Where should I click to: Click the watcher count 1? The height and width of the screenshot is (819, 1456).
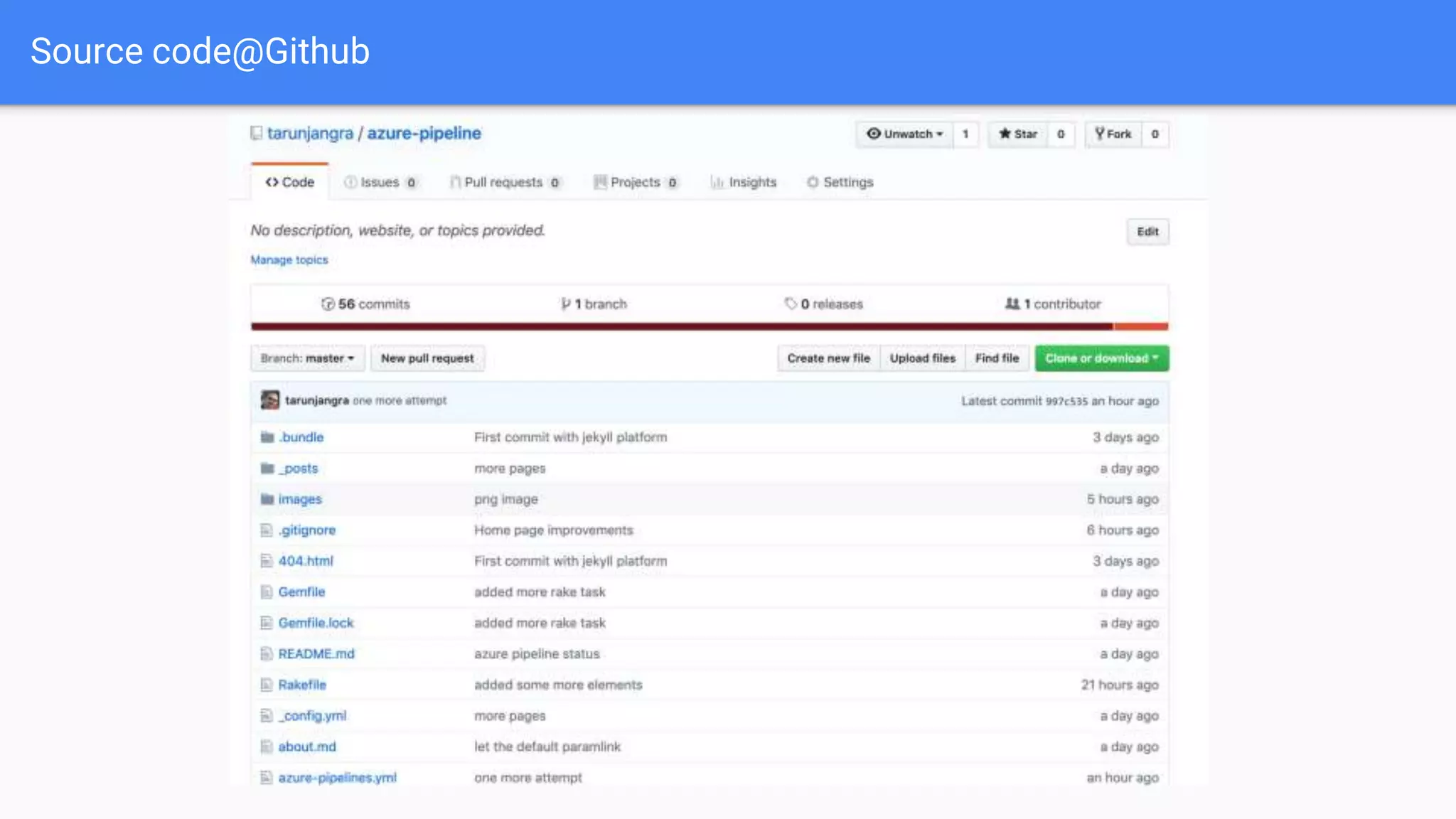(x=965, y=134)
